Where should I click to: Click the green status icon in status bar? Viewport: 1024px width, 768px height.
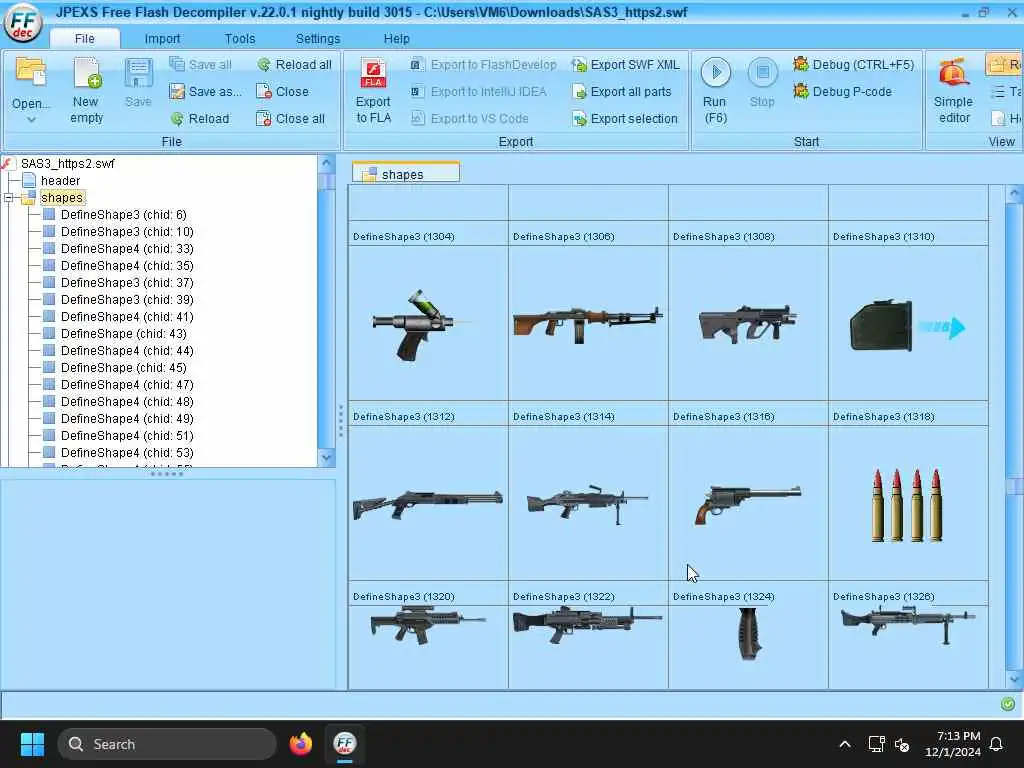pyautogui.click(x=1008, y=704)
